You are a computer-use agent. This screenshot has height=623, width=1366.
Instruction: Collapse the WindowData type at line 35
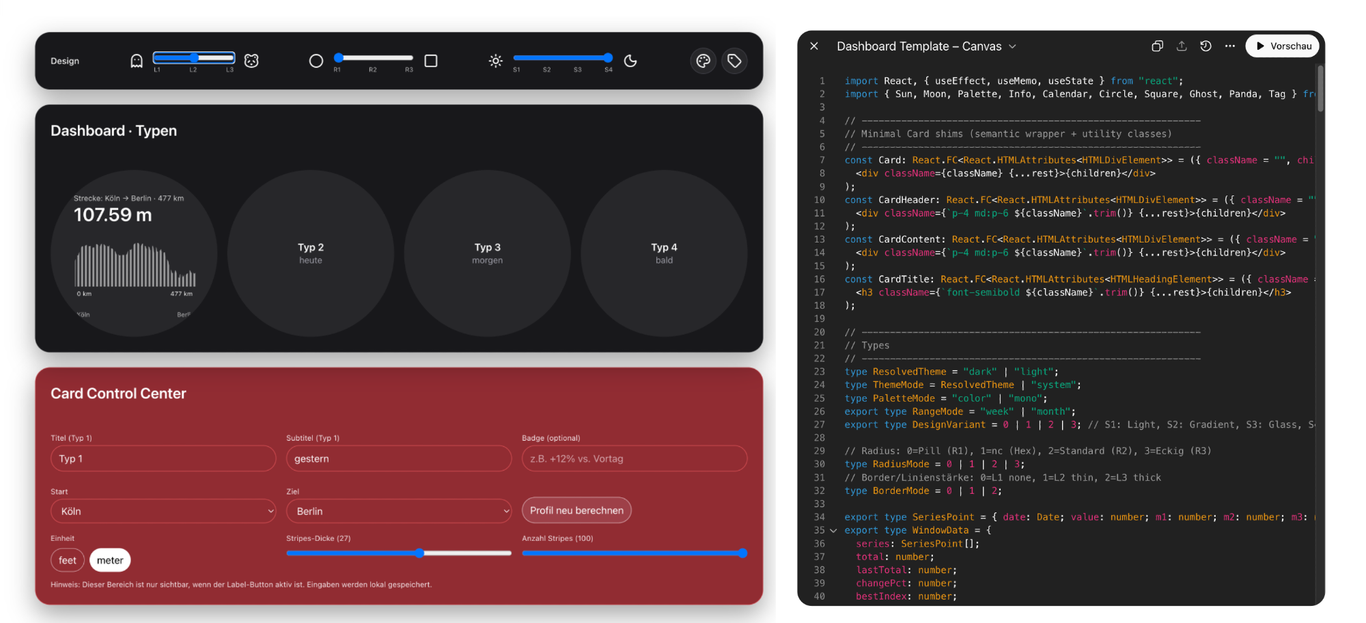click(833, 531)
